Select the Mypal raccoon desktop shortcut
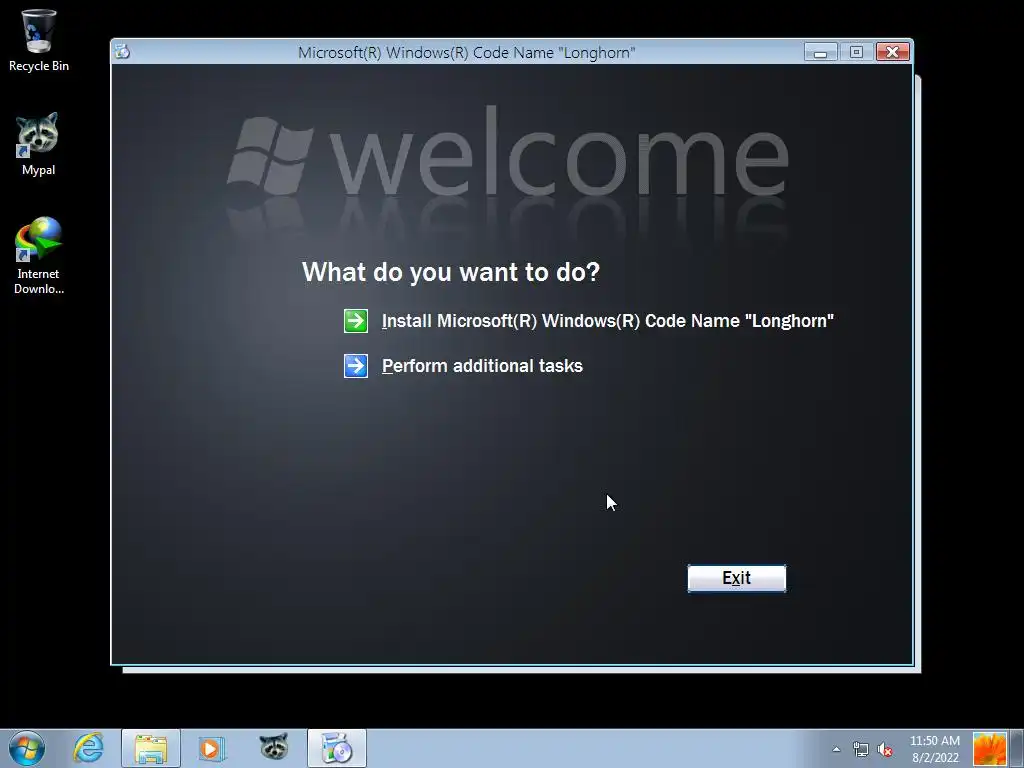Screen dimensions: 1024x768 (39, 144)
